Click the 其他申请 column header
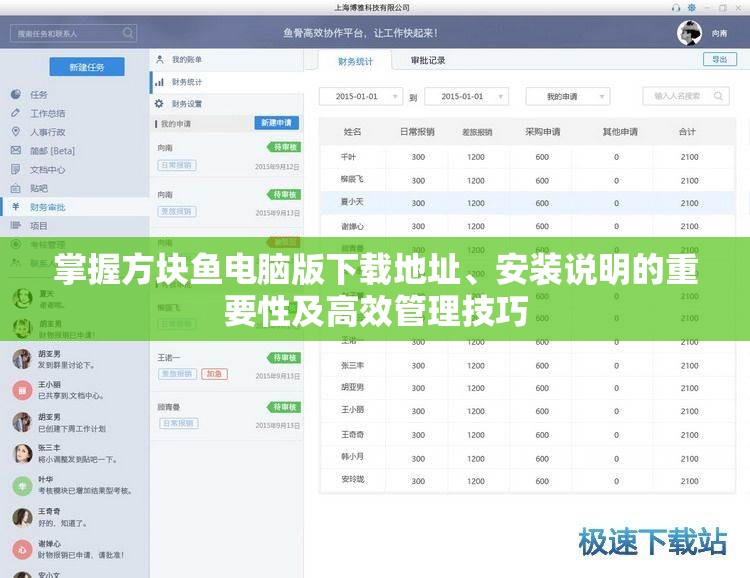Viewport: 750px width, 578px height. [x=620, y=132]
